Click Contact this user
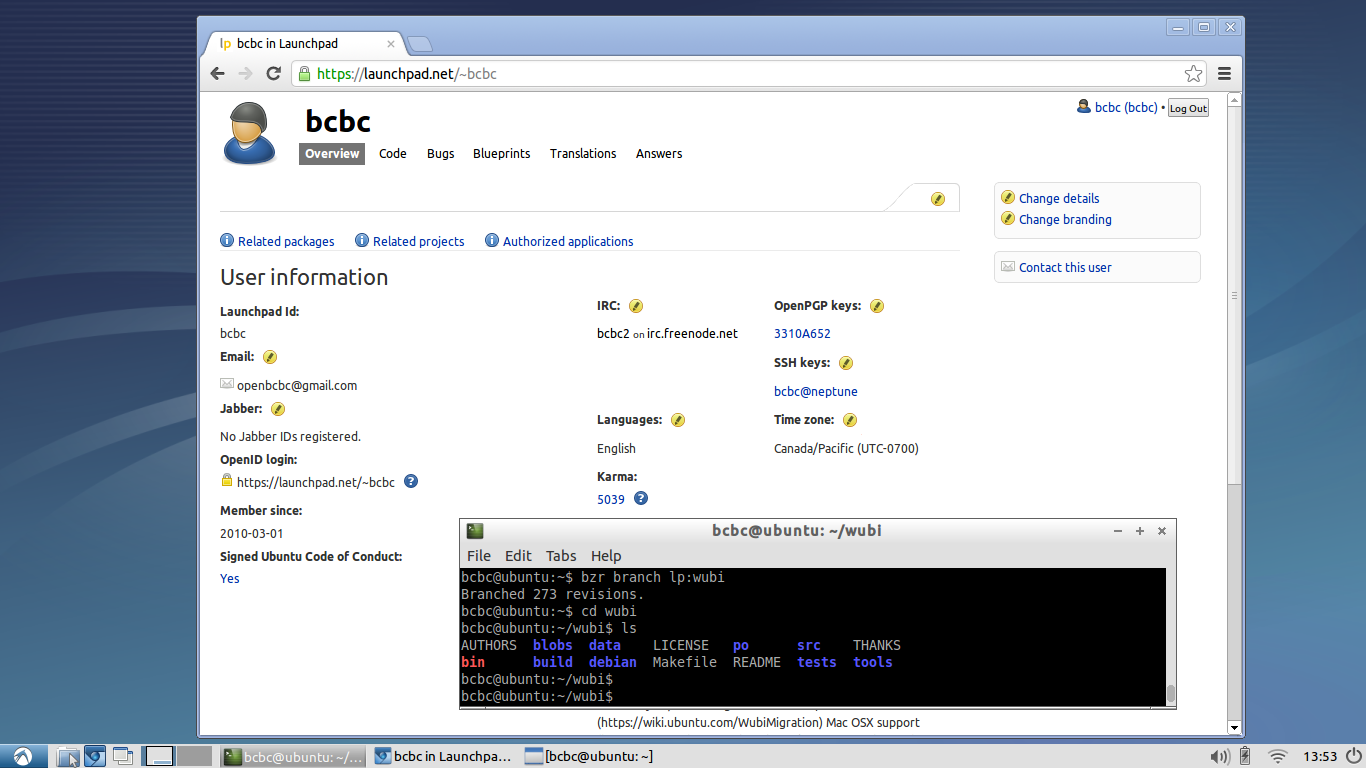The image size is (1366, 768). coord(1065,267)
